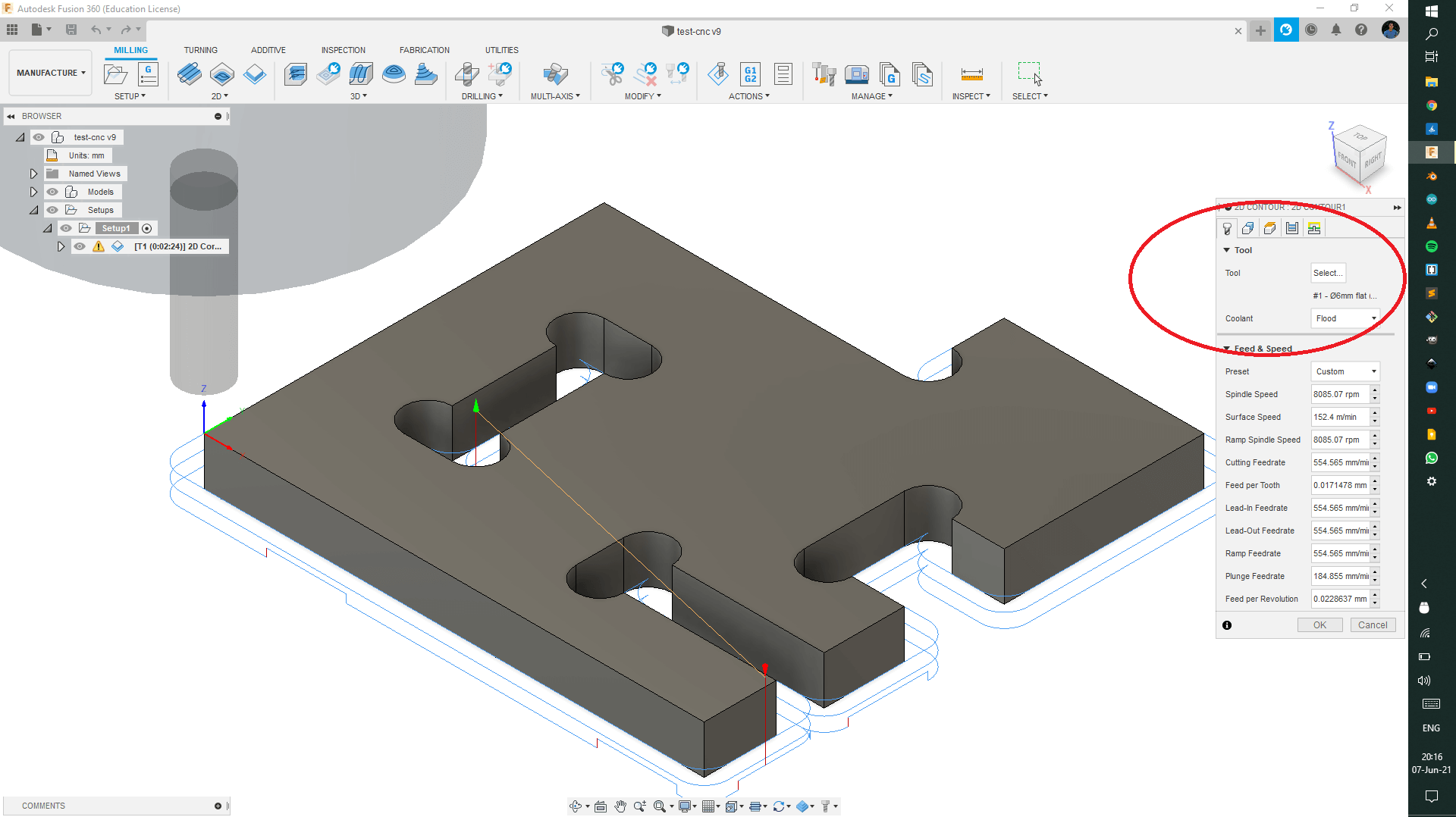Click Cancel in the 2D Contour dialog
Screen dimensions: 1456x817
coord(1373,625)
